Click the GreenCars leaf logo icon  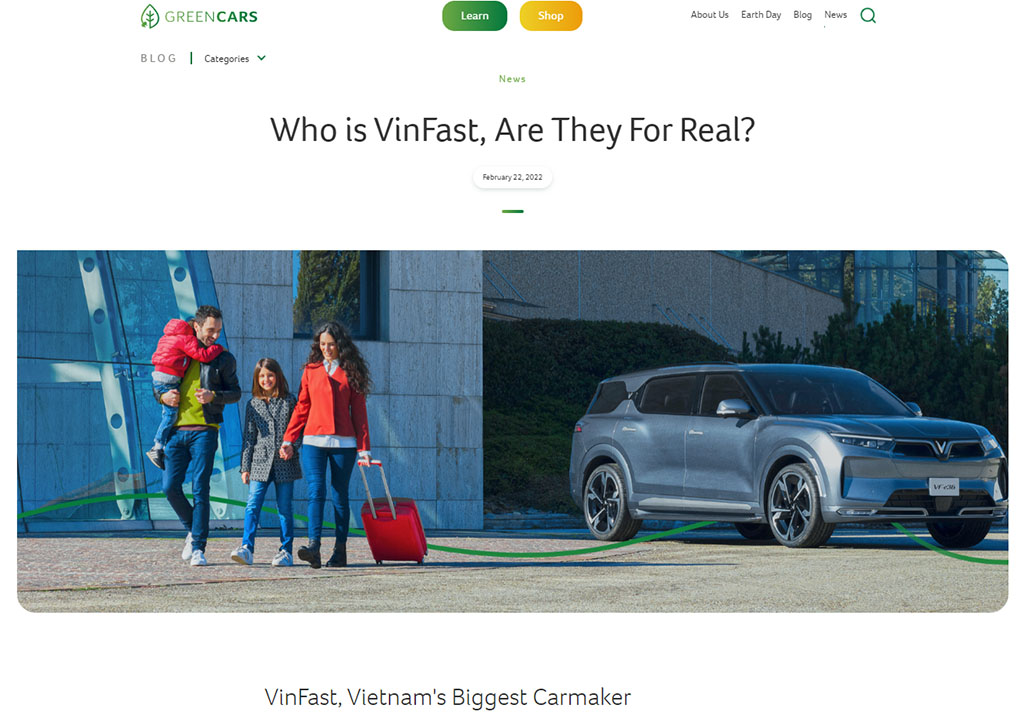point(150,16)
